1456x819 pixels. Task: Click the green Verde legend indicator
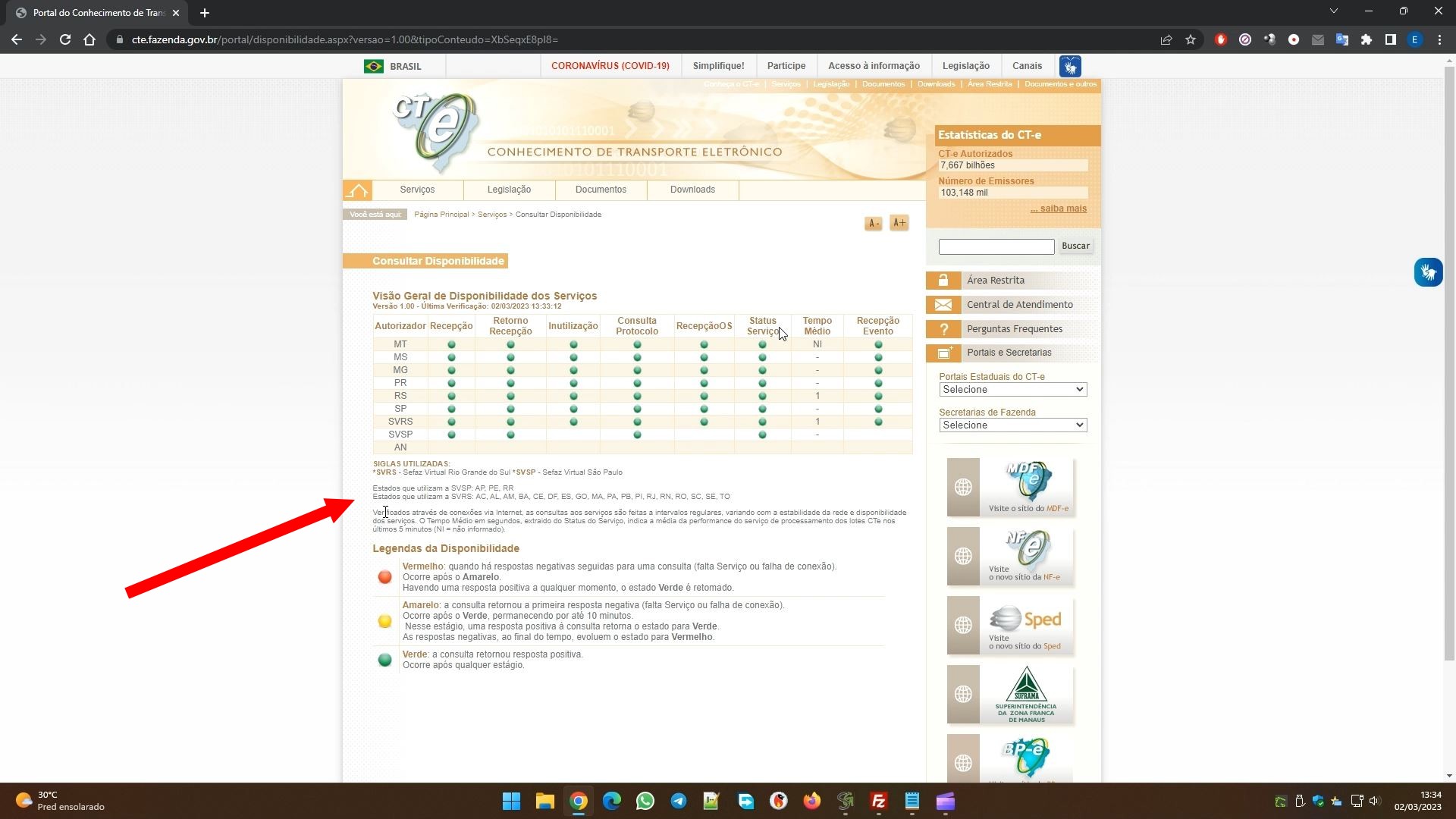(x=384, y=660)
